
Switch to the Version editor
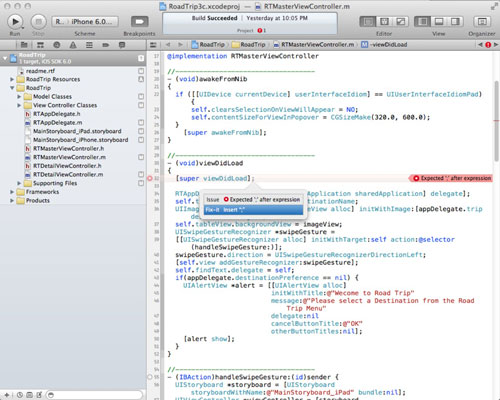click(x=401, y=22)
